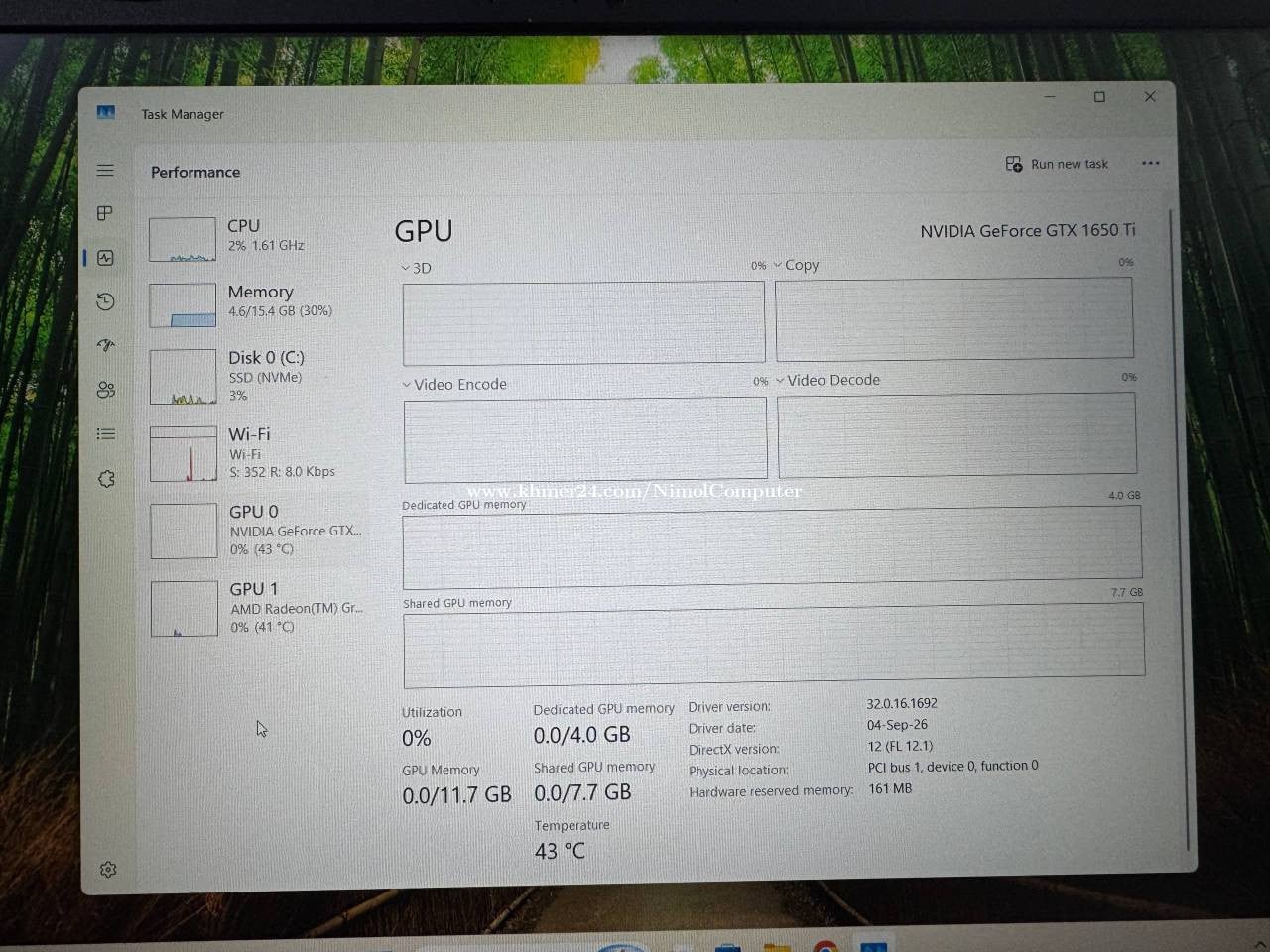Open App history page icon

point(106,301)
